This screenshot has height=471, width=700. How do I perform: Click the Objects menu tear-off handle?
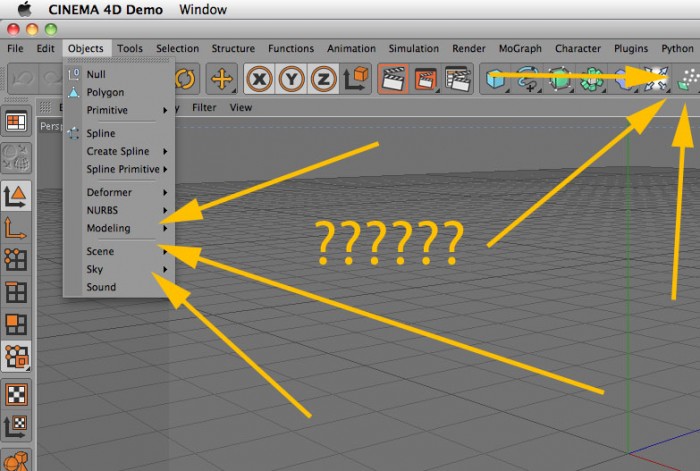pyautogui.click(x=119, y=60)
